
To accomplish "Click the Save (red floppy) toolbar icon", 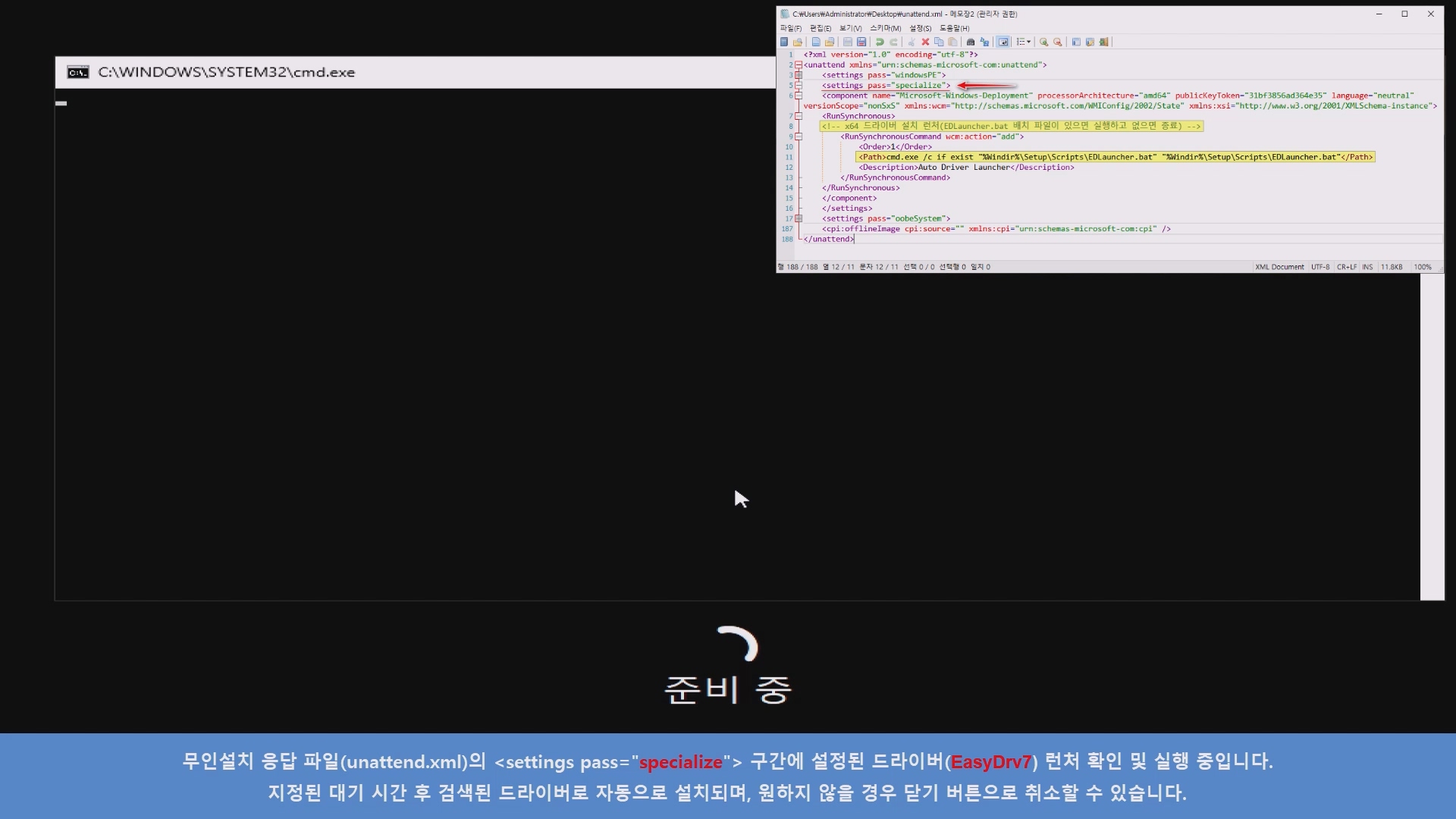I will coord(861,42).
